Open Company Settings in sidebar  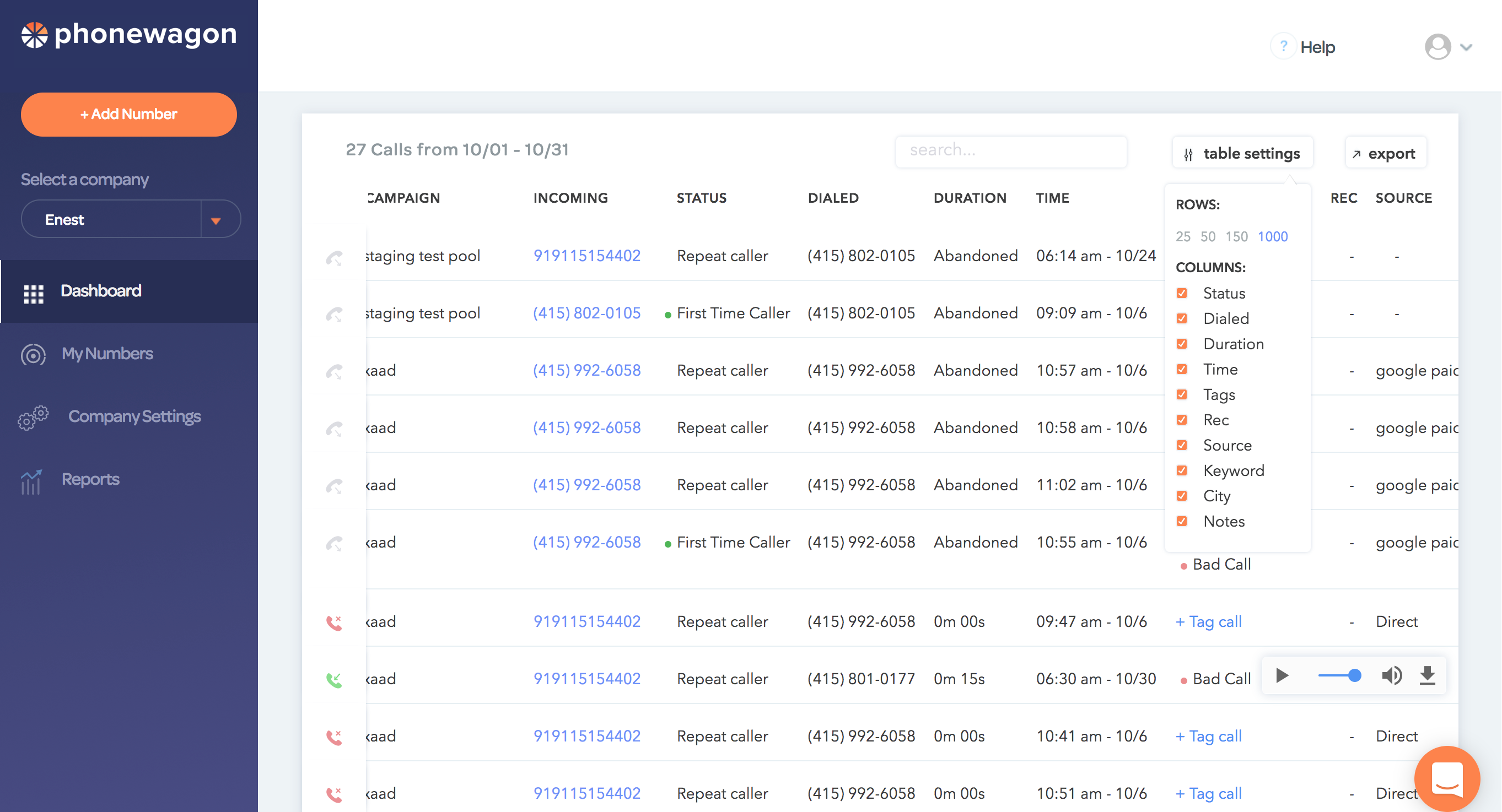[134, 416]
